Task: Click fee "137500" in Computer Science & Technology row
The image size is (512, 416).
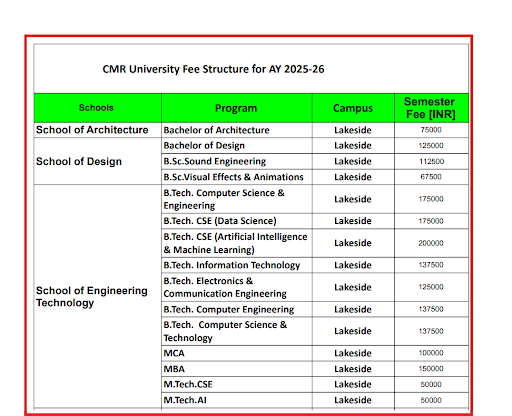Action: click(x=431, y=331)
